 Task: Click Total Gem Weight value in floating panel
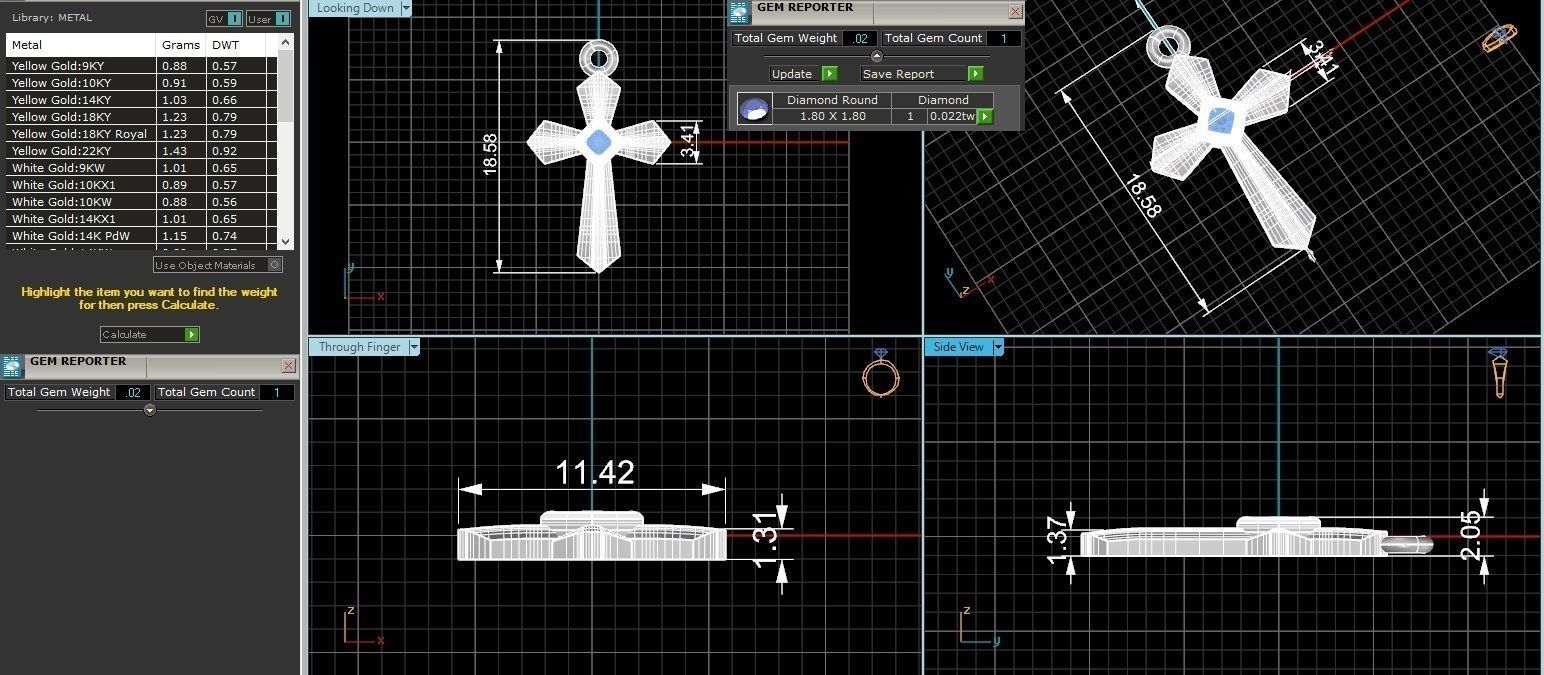coord(860,38)
